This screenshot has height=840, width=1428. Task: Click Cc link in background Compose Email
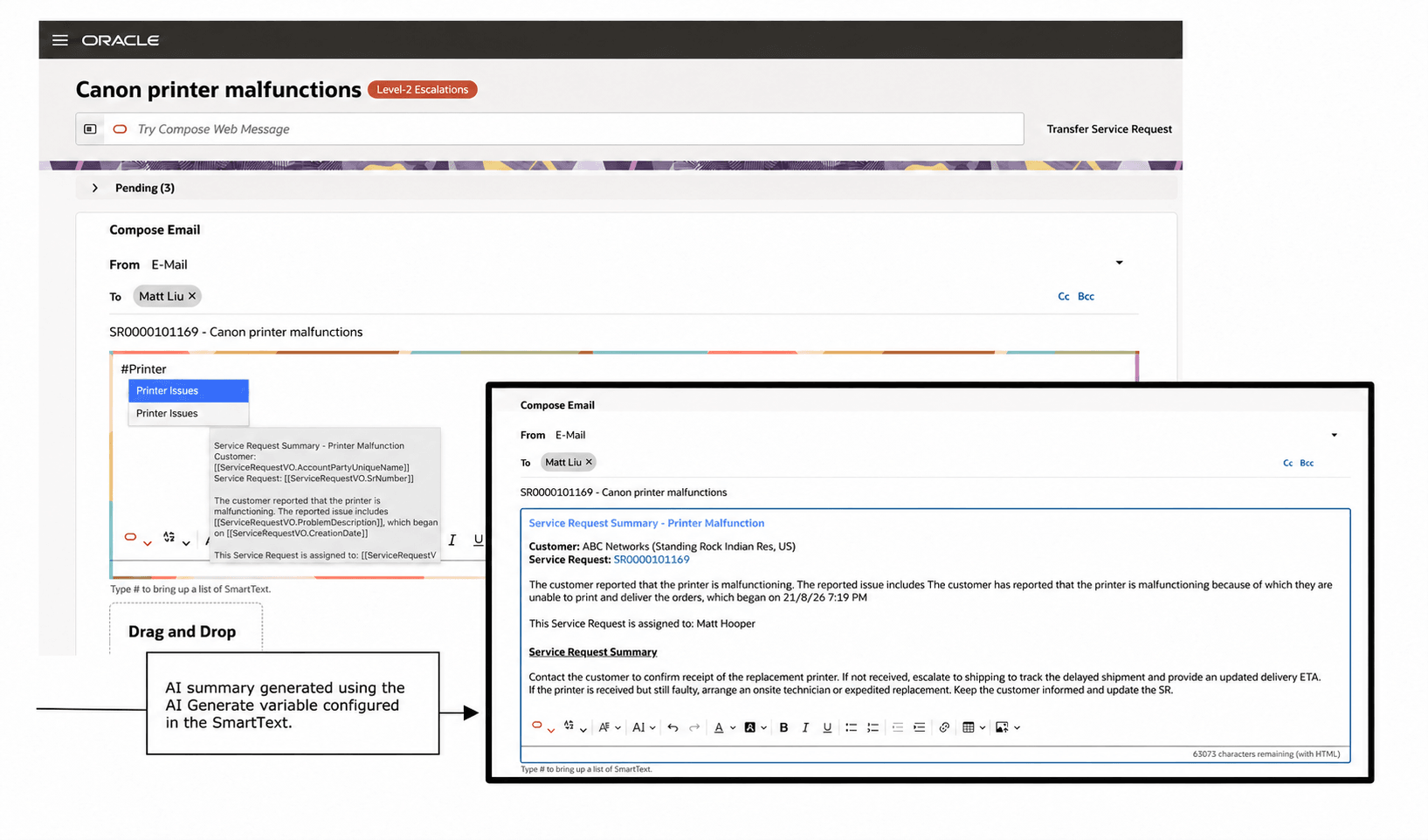point(1064,297)
